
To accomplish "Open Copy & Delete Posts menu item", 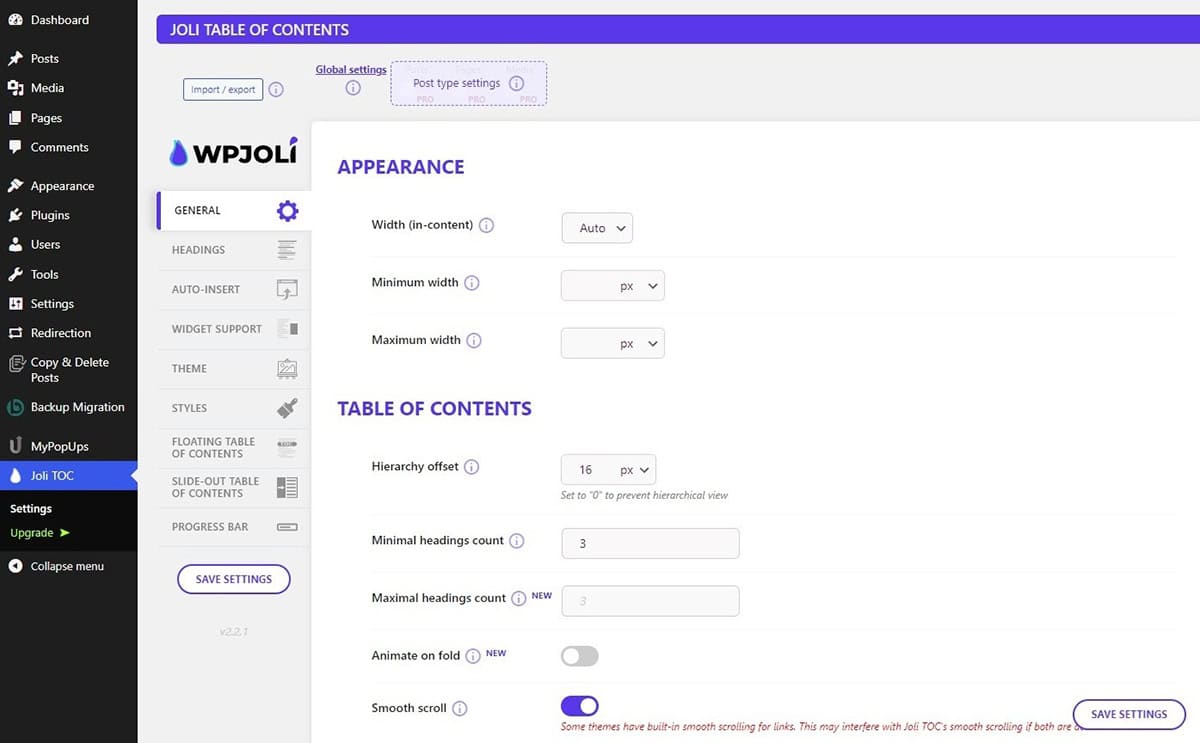I will tap(69, 370).
